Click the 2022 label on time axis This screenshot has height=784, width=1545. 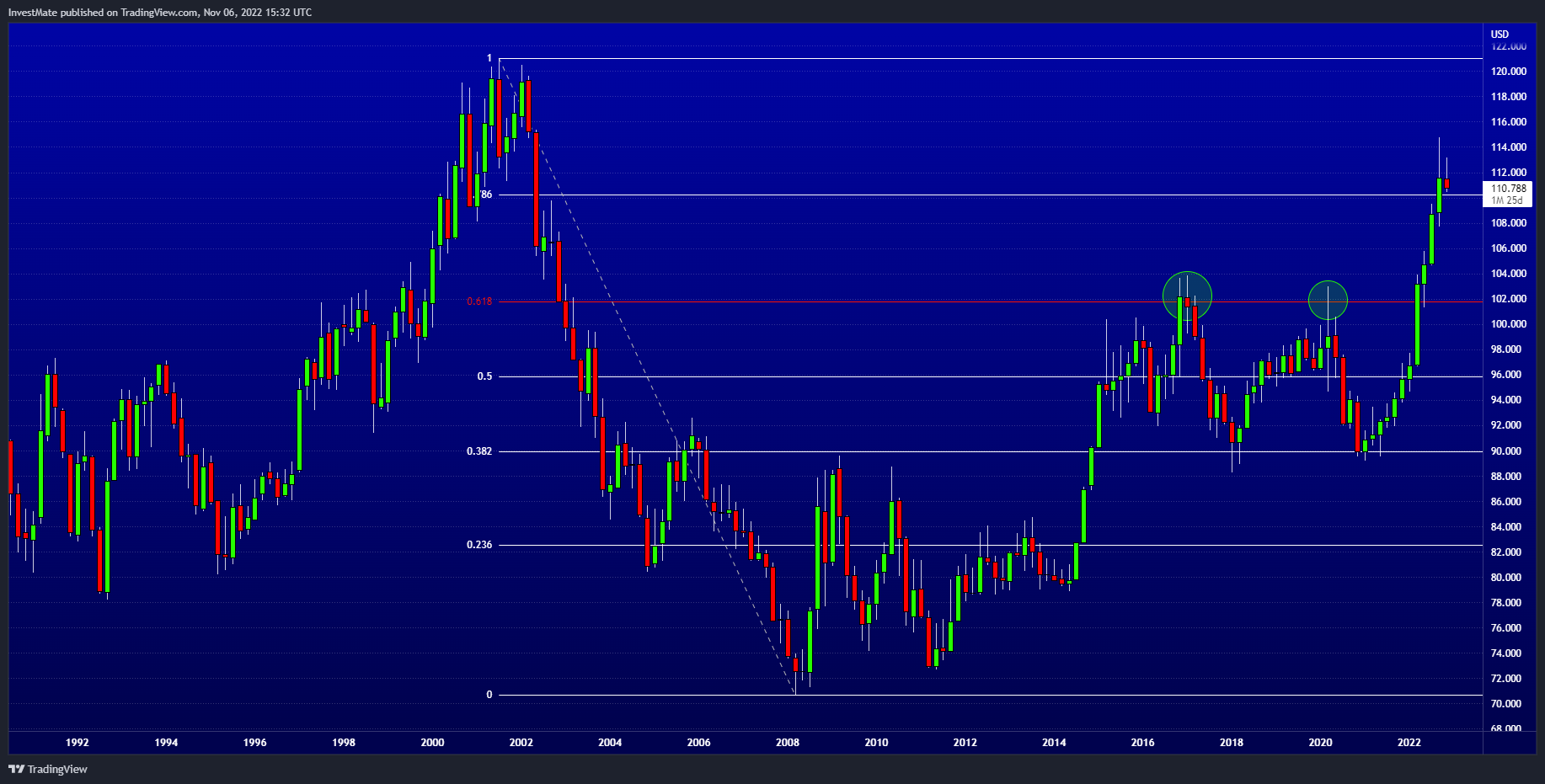[1409, 743]
